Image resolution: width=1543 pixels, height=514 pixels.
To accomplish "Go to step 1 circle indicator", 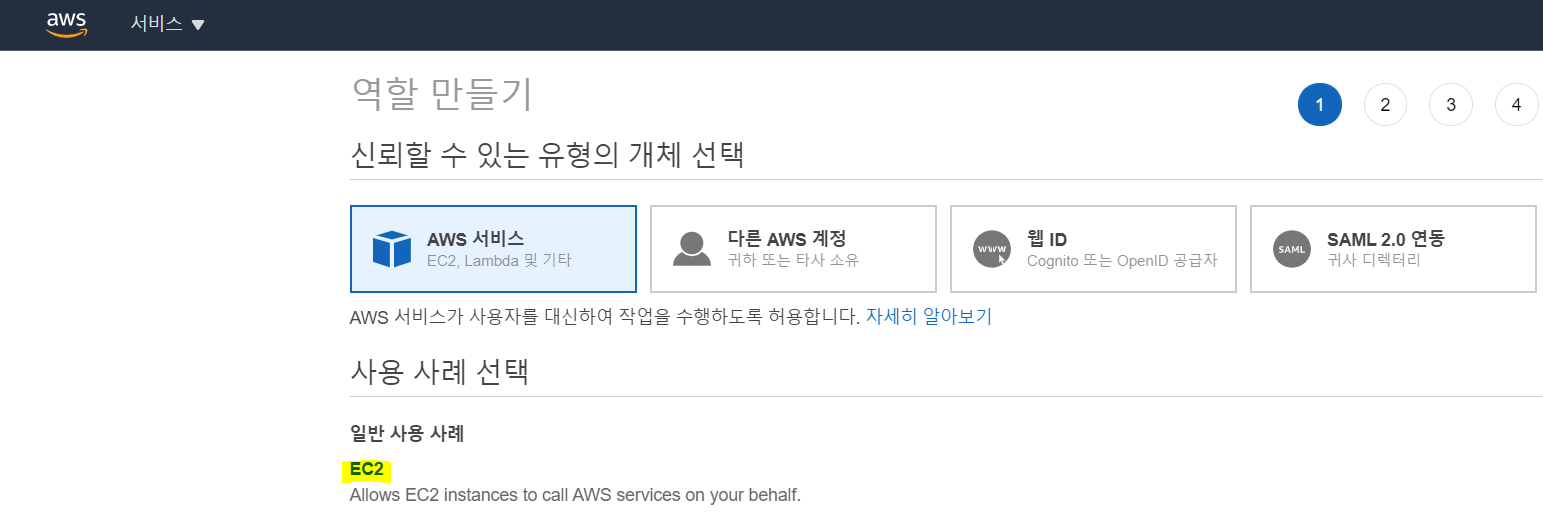I will click(1319, 105).
